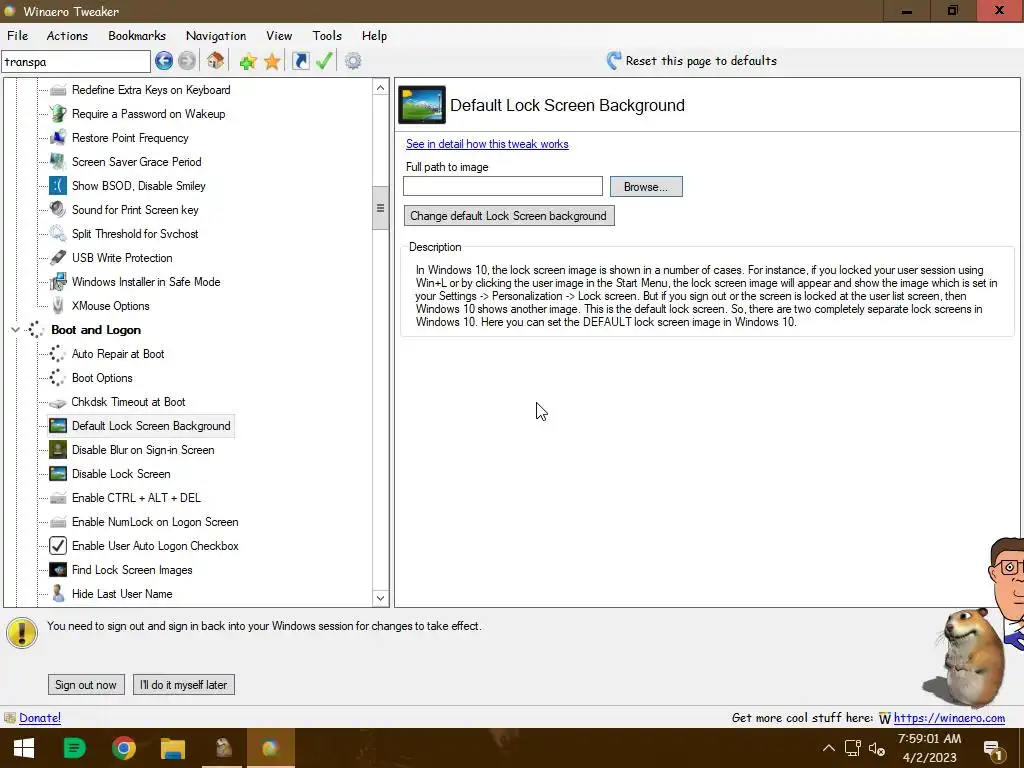This screenshot has width=1024, height=768.
Task: Click the add bookmark star with plus icon
Action: click(x=248, y=61)
